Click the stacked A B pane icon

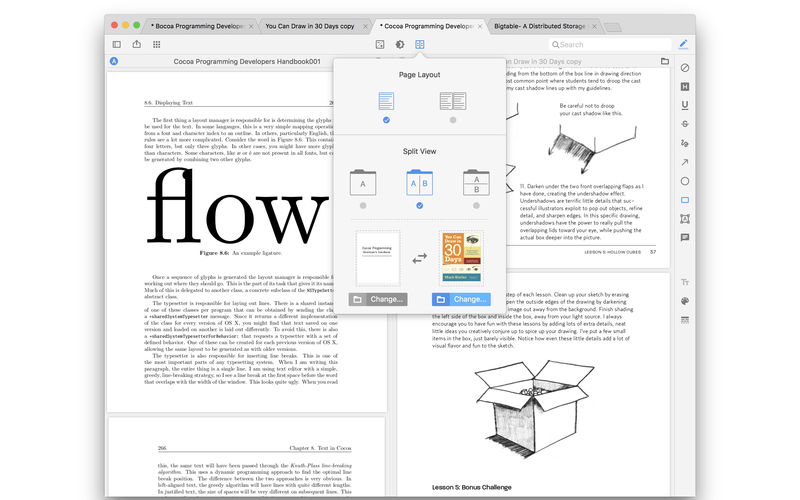click(x=476, y=183)
